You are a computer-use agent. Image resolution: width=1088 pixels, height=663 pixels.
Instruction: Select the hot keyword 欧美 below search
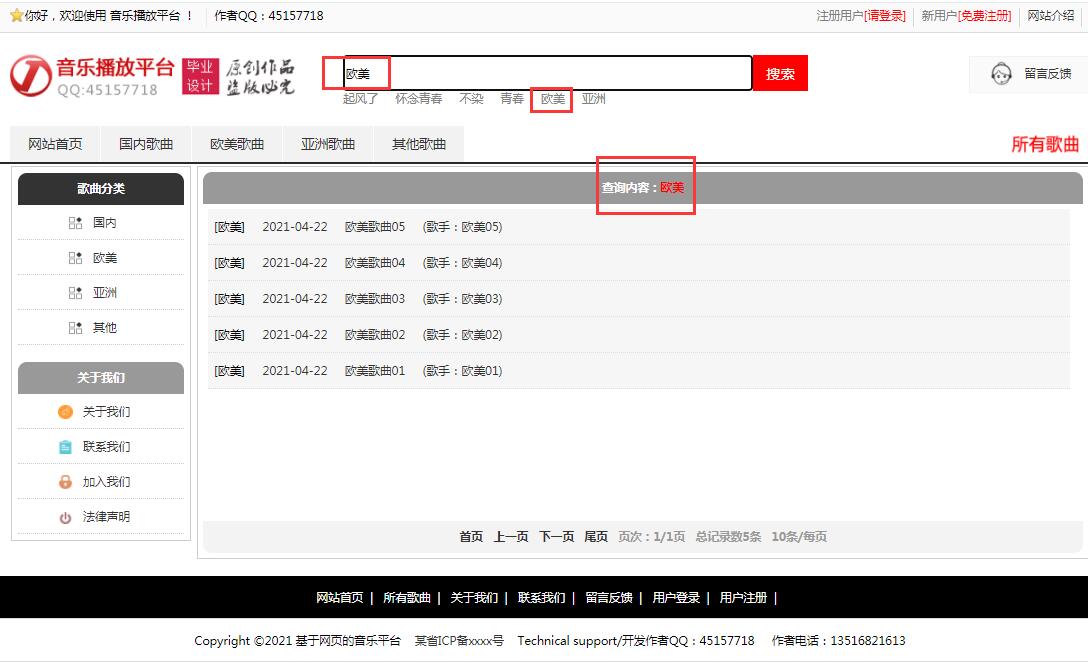(x=553, y=98)
